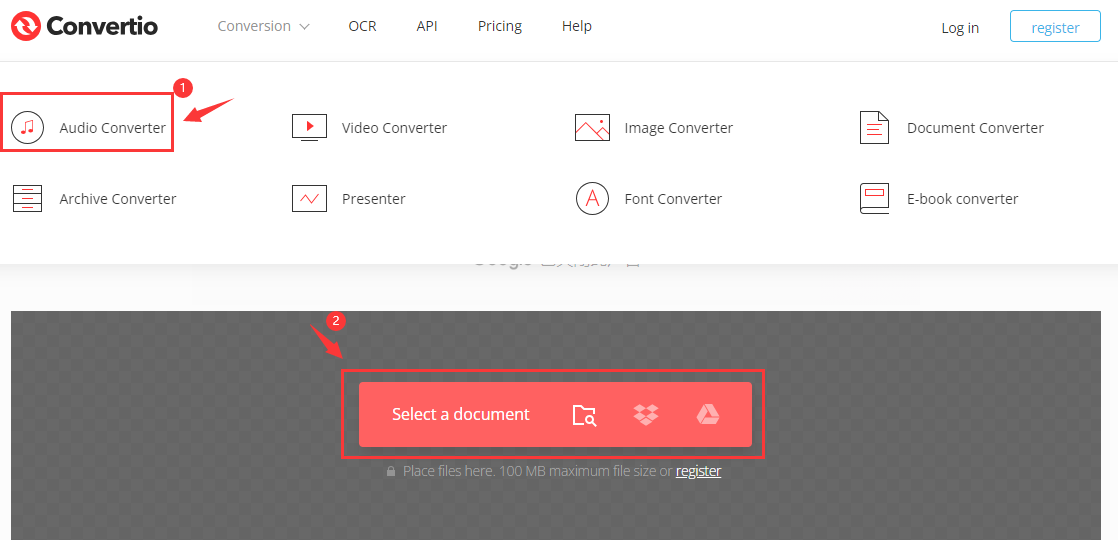Open the OCR menu item

point(362,26)
